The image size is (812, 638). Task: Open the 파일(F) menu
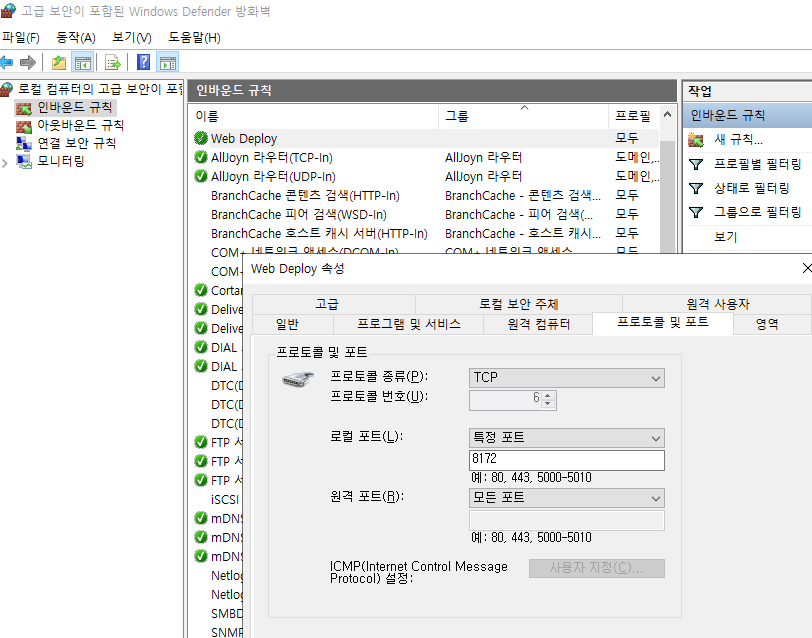point(21,38)
